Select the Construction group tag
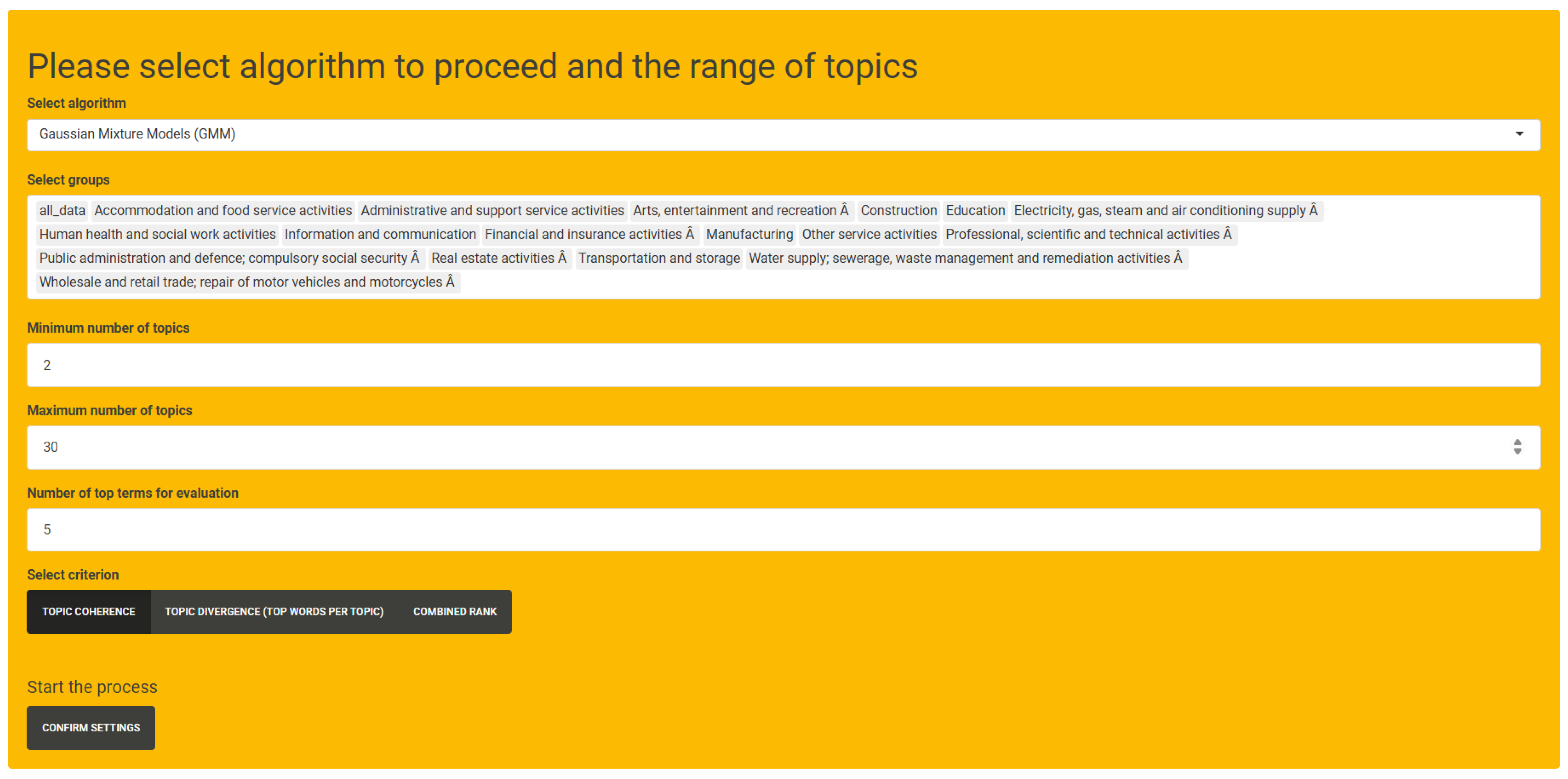1568x779 pixels. [x=899, y=210]
